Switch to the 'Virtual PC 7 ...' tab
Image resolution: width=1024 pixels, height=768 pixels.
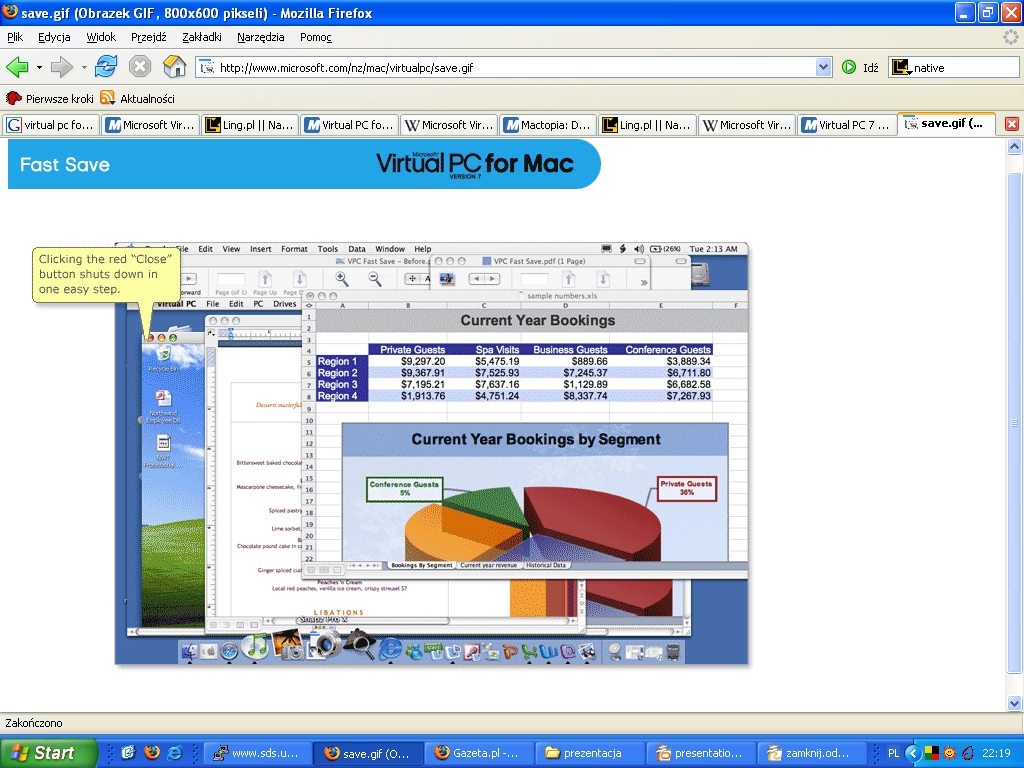coord(846,125)
